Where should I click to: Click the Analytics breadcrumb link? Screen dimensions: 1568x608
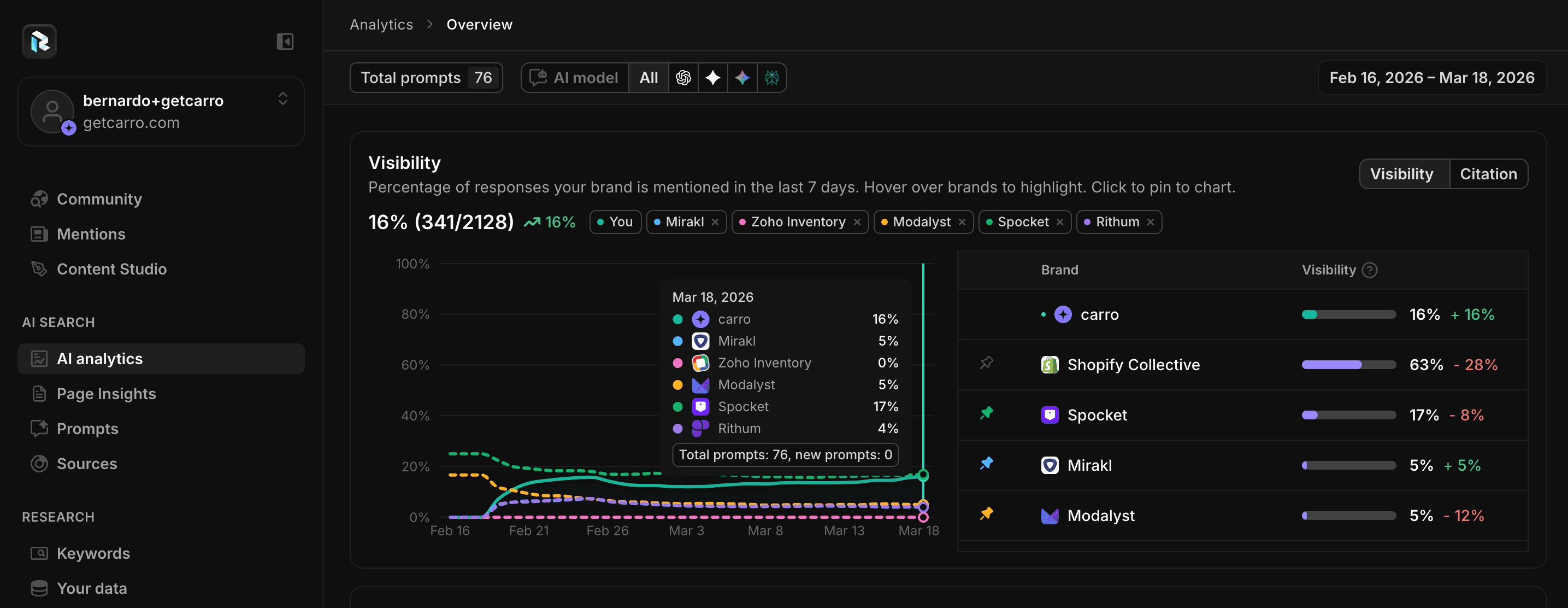pos(381,25)
